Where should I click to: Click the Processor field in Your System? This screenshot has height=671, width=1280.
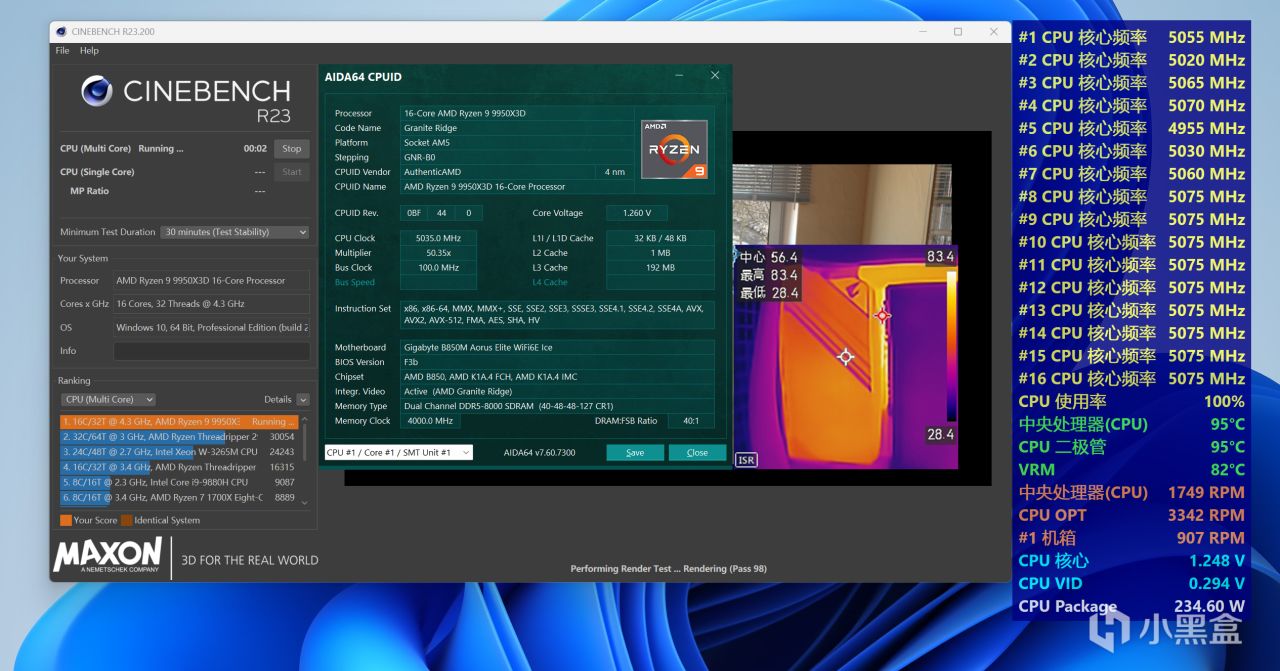[211, 281]
